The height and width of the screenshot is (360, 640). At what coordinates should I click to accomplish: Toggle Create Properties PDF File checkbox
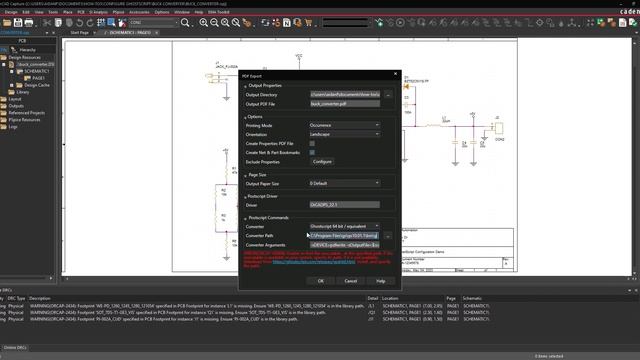(x=312, y=143)
